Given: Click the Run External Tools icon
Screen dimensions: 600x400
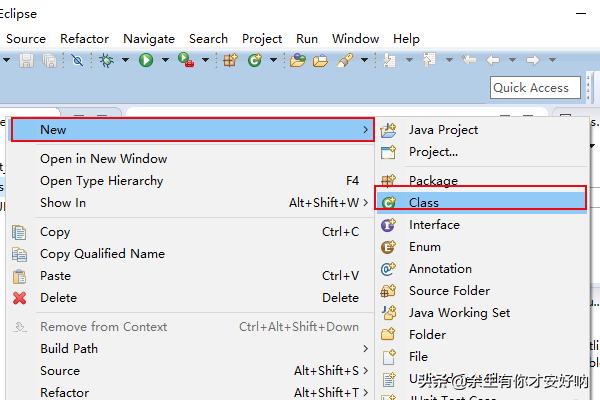Looking at the screenshot, I should coord(186,60).
